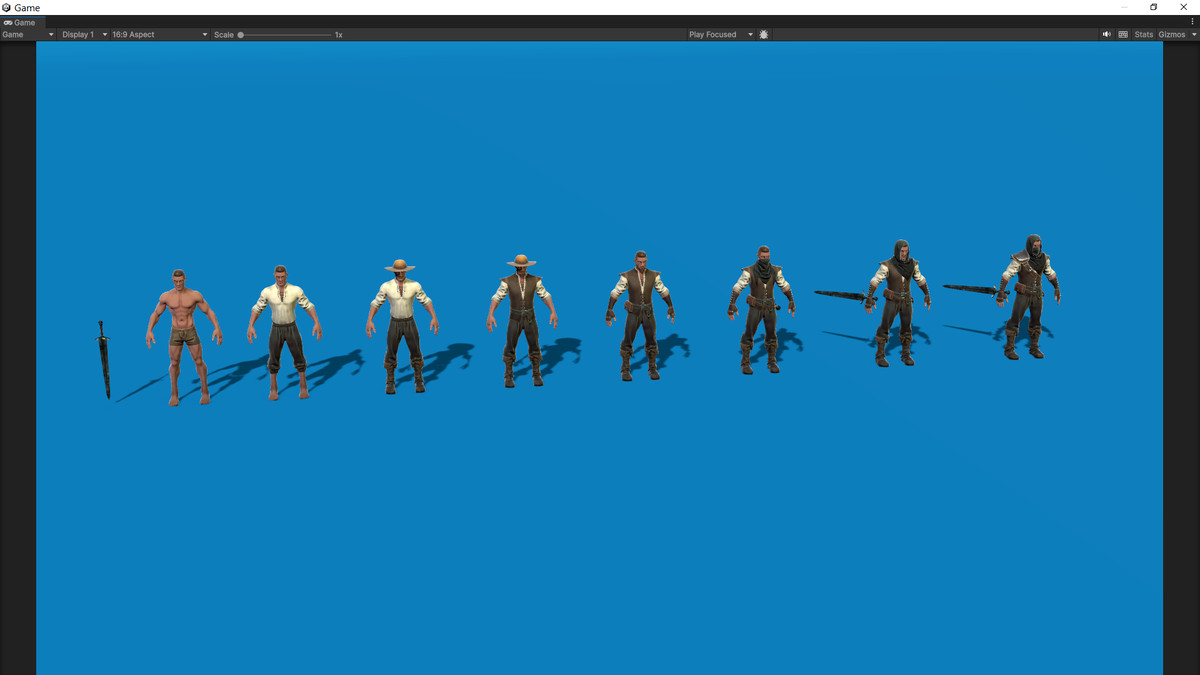Click the hooded masked character at far right
This screenshot has height=675, width=1200.
click(x=1030, y=295)
